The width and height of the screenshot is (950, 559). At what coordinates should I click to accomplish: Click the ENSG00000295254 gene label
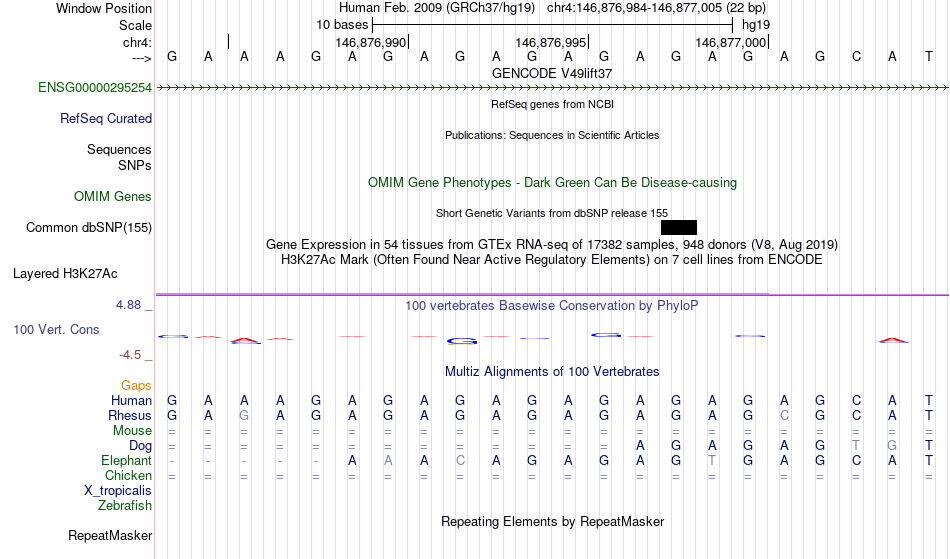coord(95,88)
